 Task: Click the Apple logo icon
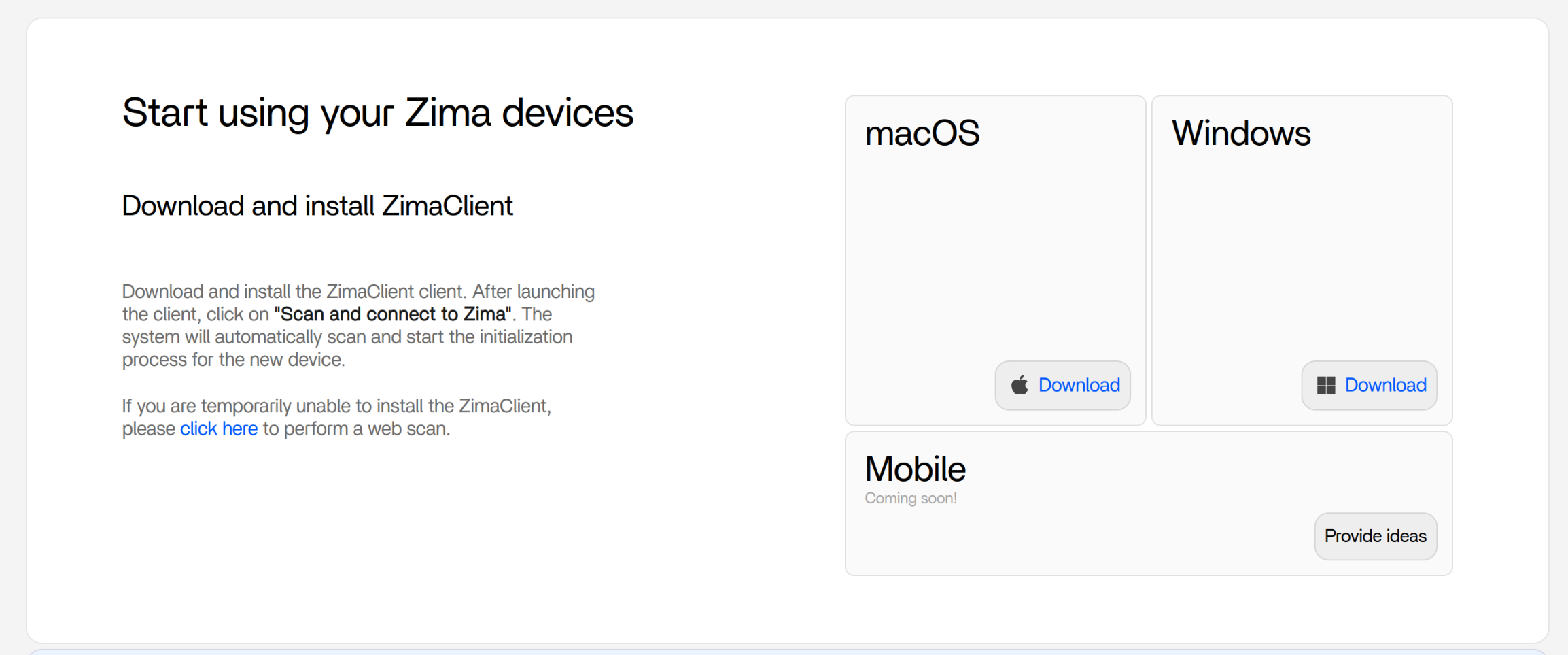click(x=1020, y=385)
